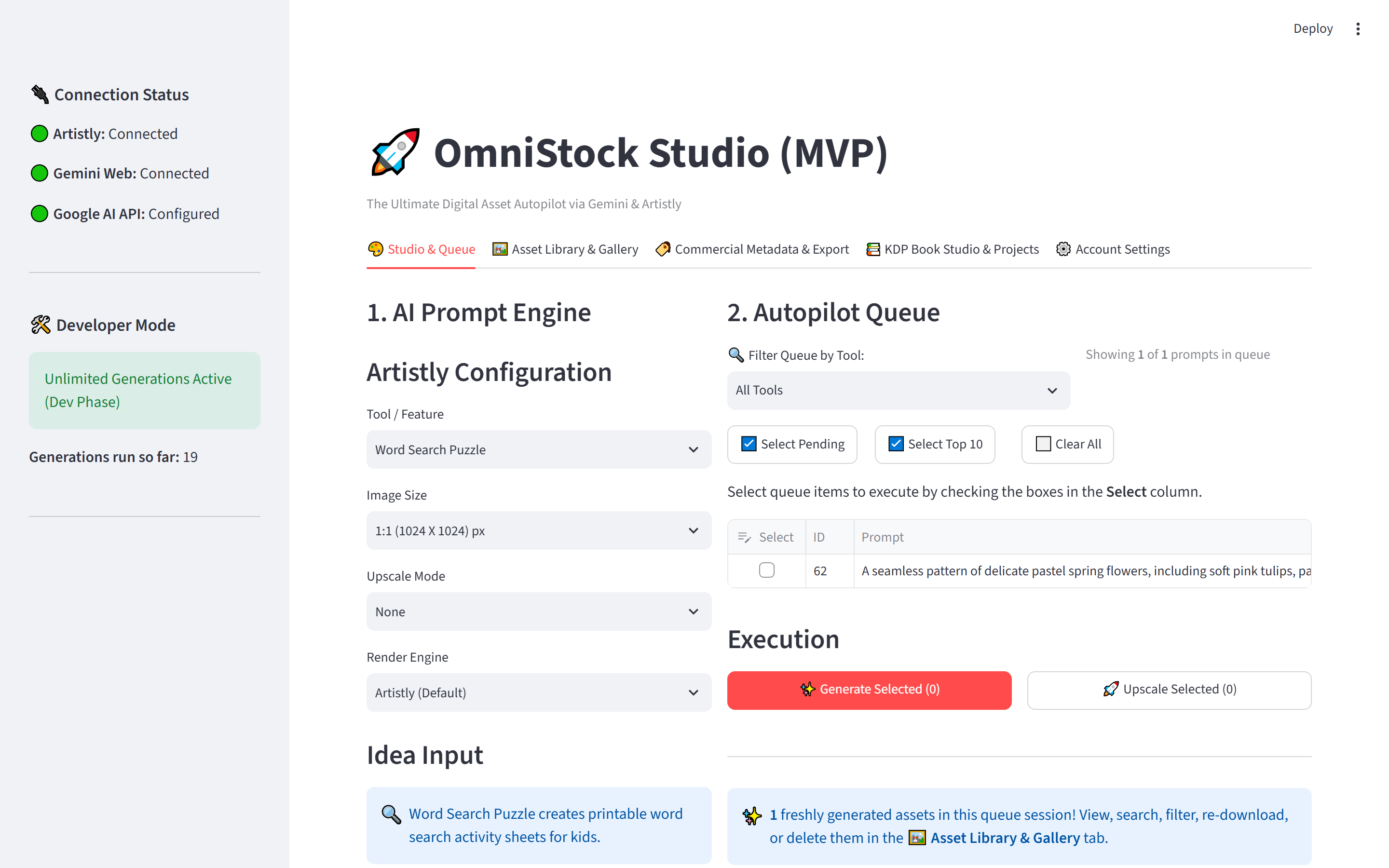Switch to the Studio & Queue tab
Image resolution: width=1389 pixels, height=868 pixels.
(422, 249)
